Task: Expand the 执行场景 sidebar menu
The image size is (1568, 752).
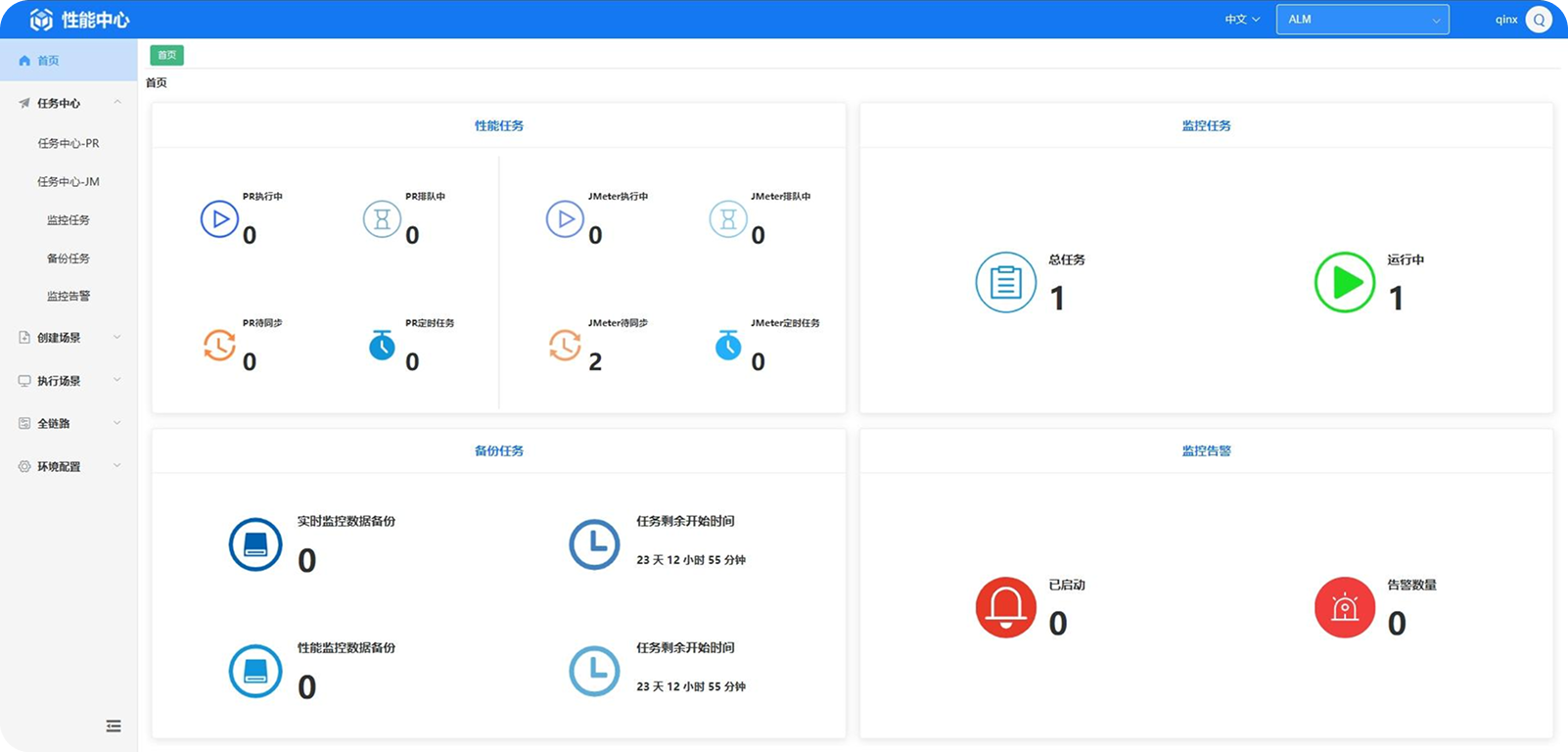Action: (67, 381)
